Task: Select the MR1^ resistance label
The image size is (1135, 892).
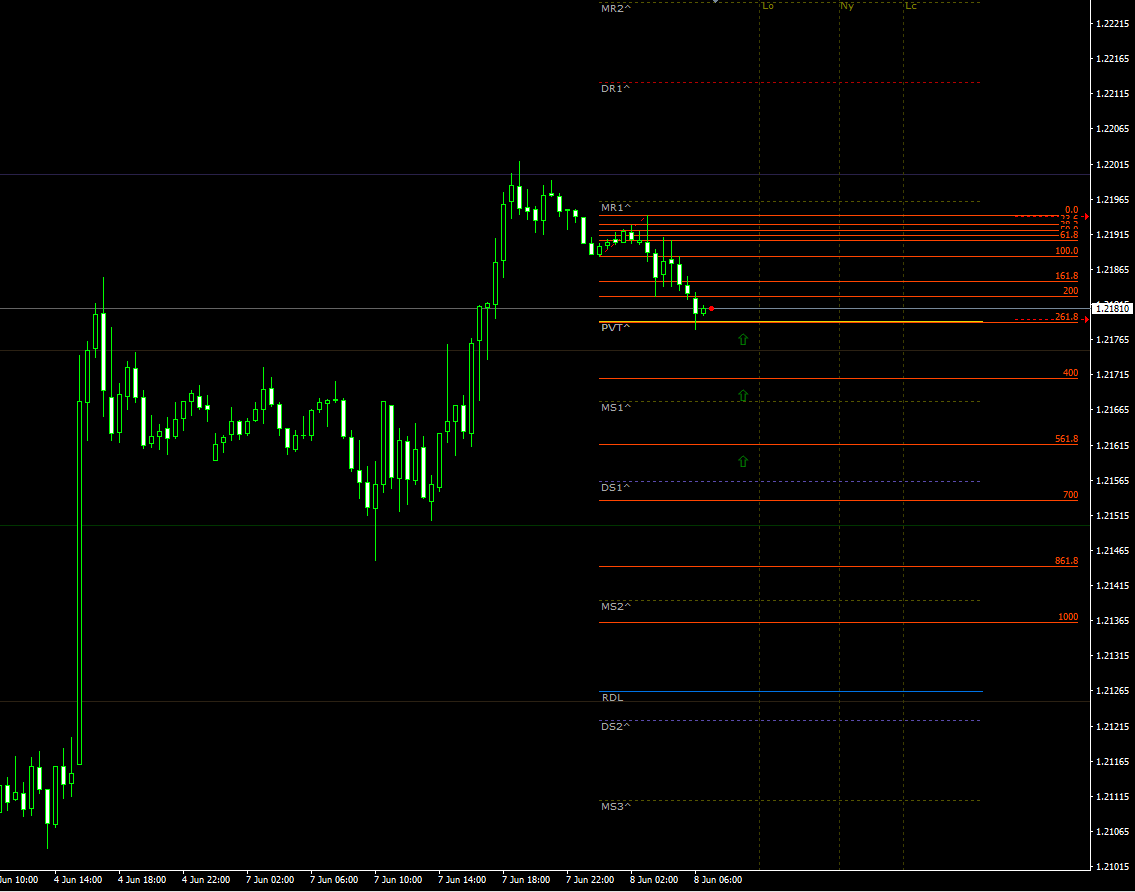Action: (x=615, y=208)
